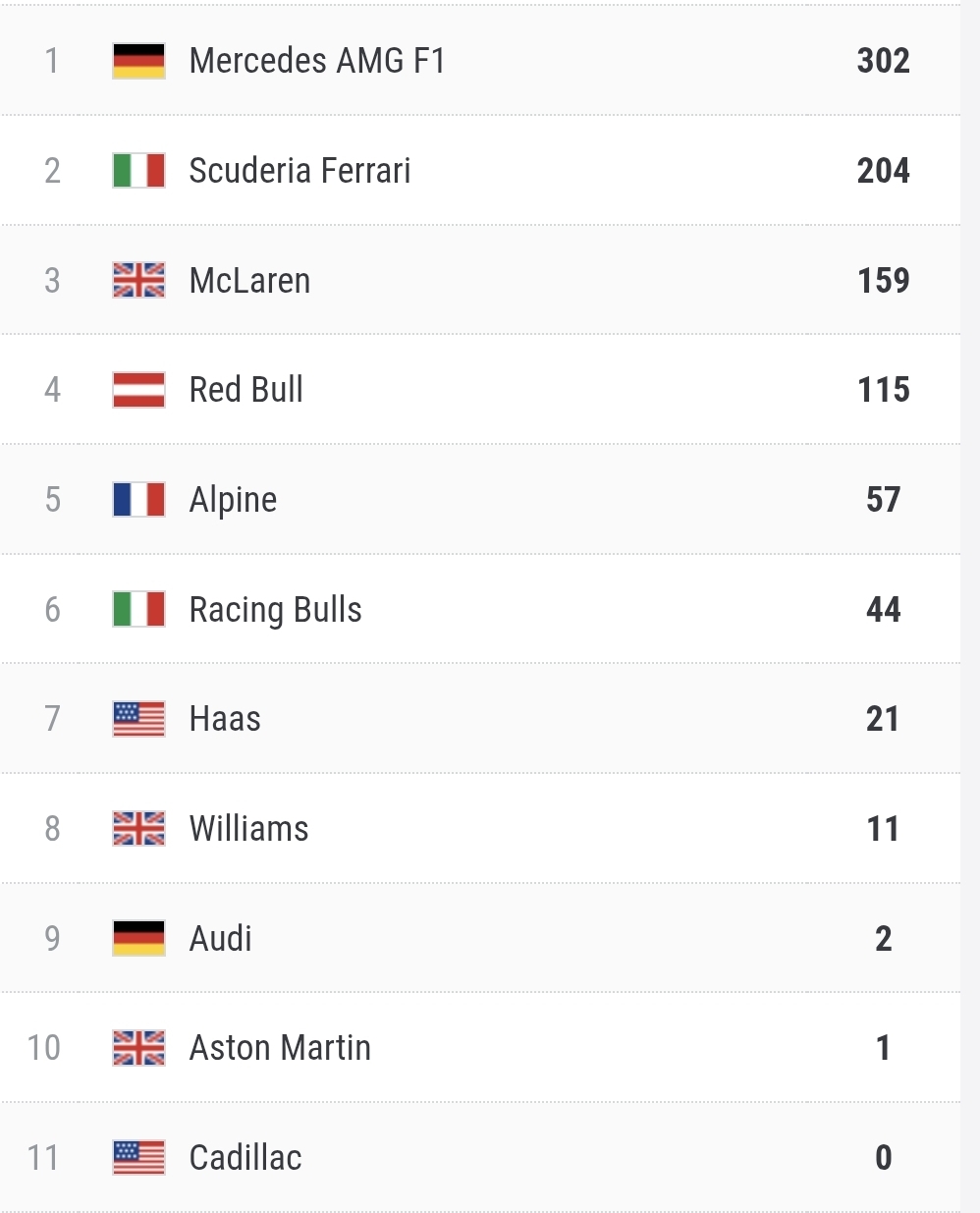Open the Mercedes AMG F1 team link
This screenshot has width=980, height=1213.
317,61
